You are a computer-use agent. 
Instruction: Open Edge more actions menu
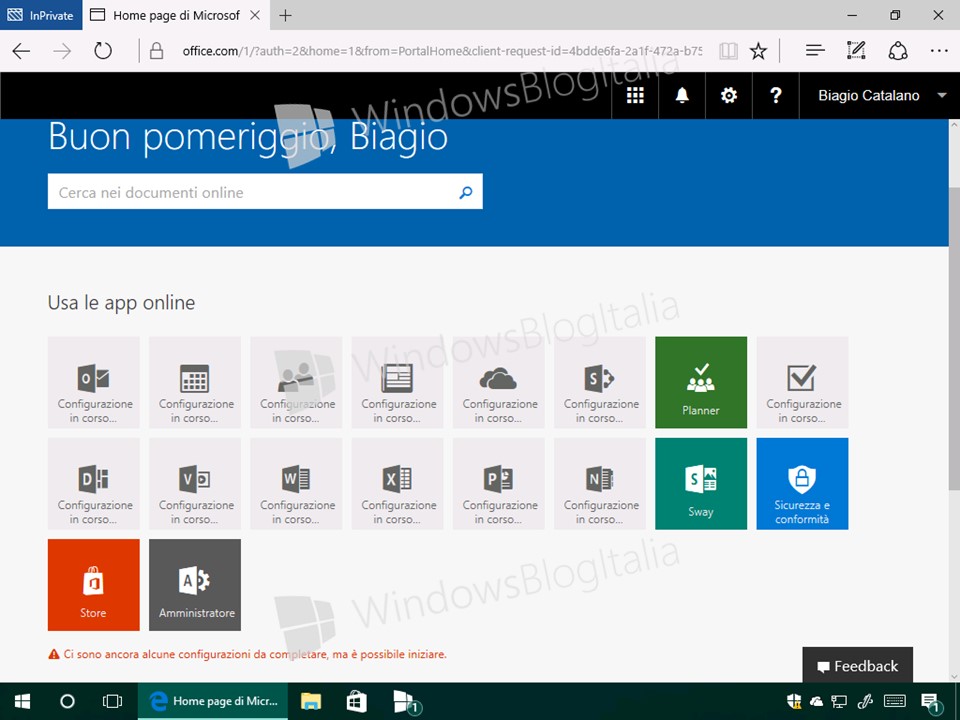(x=939, y=51)
